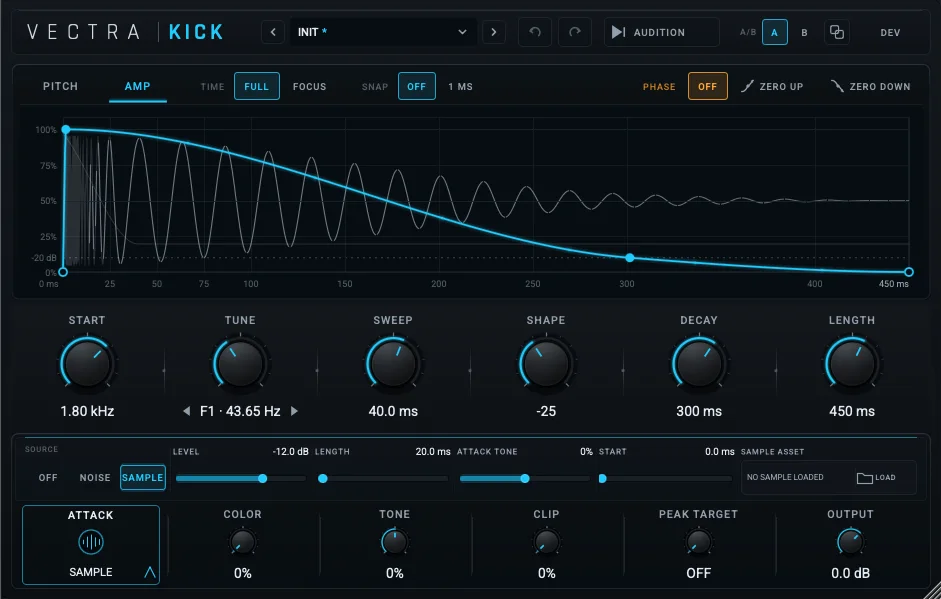Select the envelope point near 300 ms

click(x=630, y=257)
